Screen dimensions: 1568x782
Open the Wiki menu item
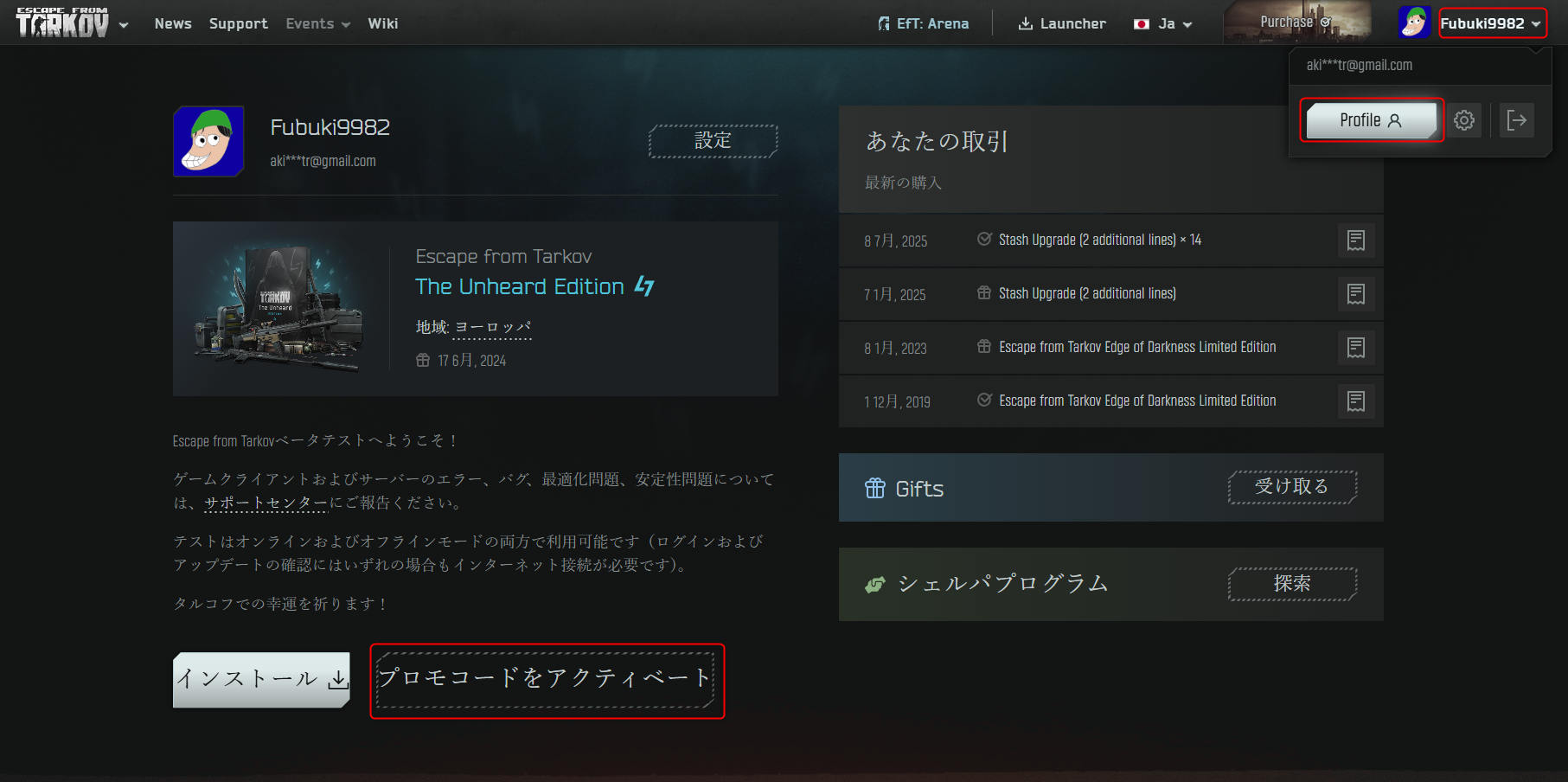pyautogui.click(x=382, y=23)
